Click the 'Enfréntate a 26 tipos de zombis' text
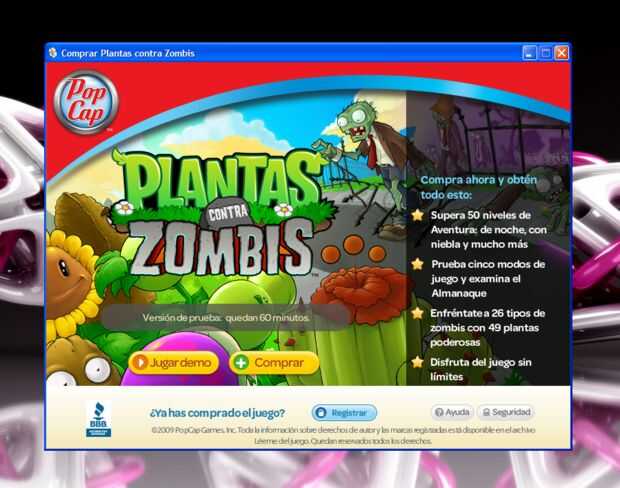 (488, 328)
